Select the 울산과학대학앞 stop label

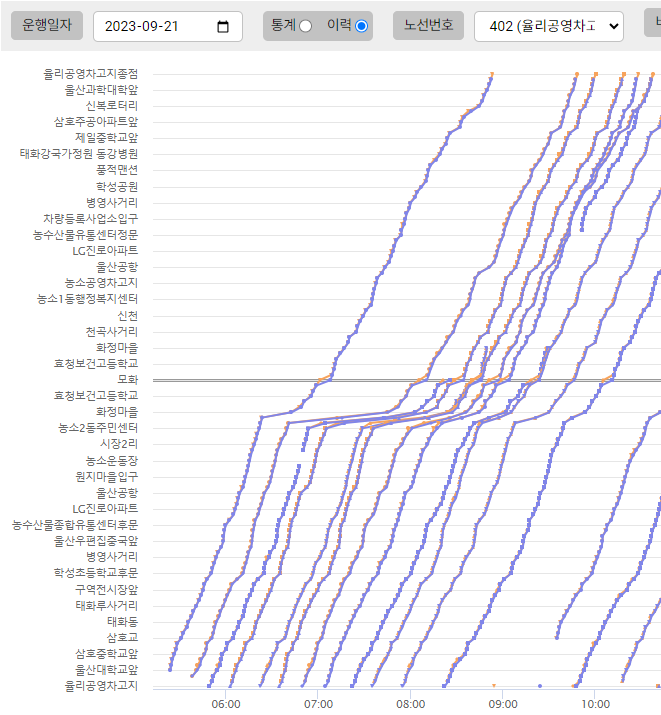(101, 90)
